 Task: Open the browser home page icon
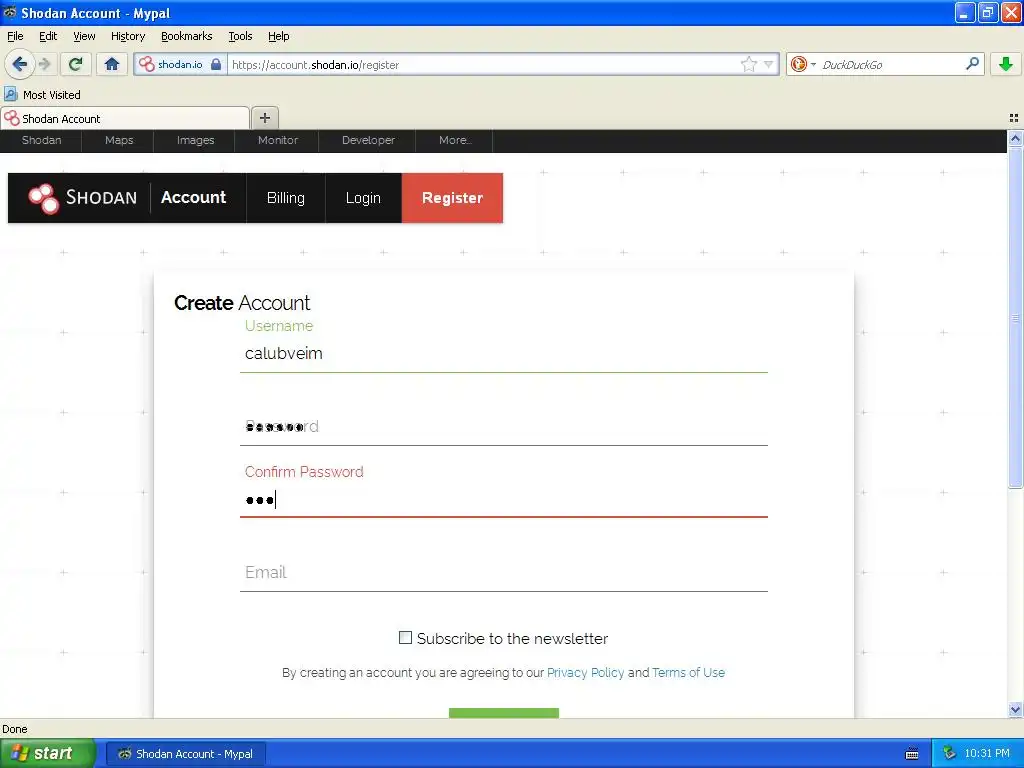click(x=112, y=64)
